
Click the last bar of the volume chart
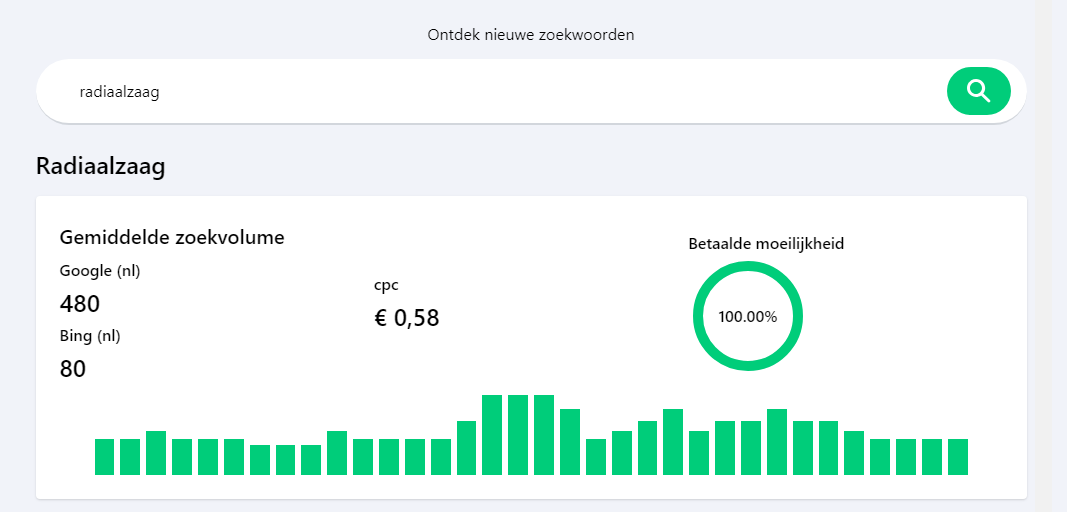(958, 457)
